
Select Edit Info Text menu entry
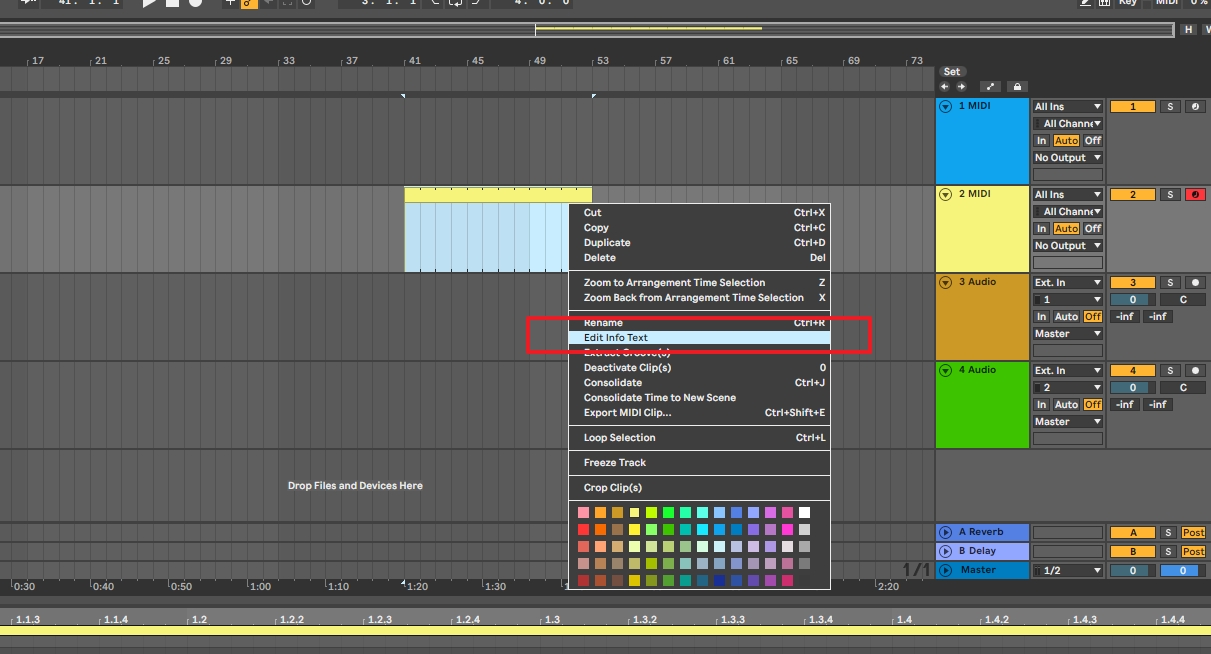(x=700, y=338)
